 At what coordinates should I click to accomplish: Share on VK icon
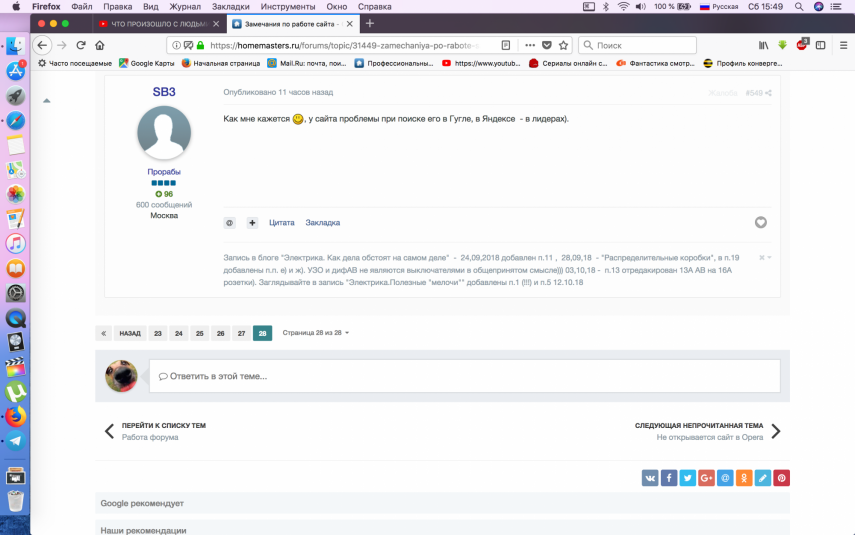650,478
